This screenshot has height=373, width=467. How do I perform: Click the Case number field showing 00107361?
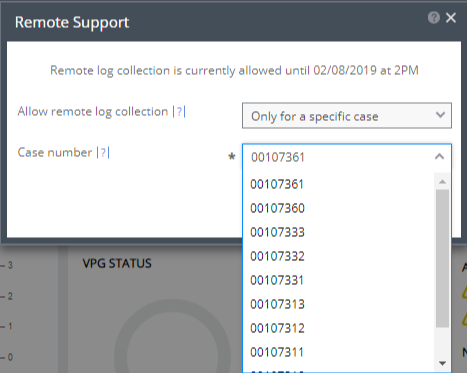coord(347,157)
